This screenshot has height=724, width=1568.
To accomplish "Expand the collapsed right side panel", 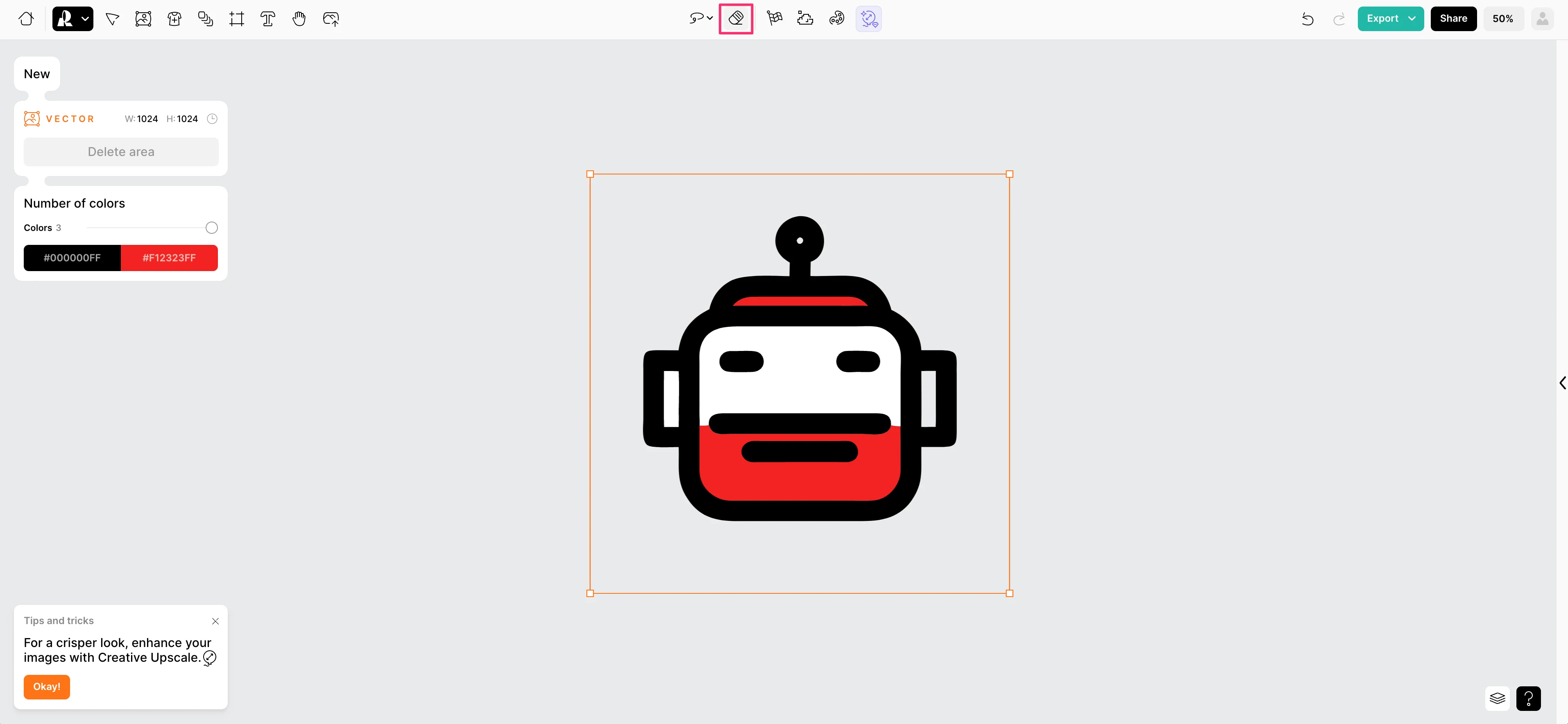I will [x=1562, y=383].
